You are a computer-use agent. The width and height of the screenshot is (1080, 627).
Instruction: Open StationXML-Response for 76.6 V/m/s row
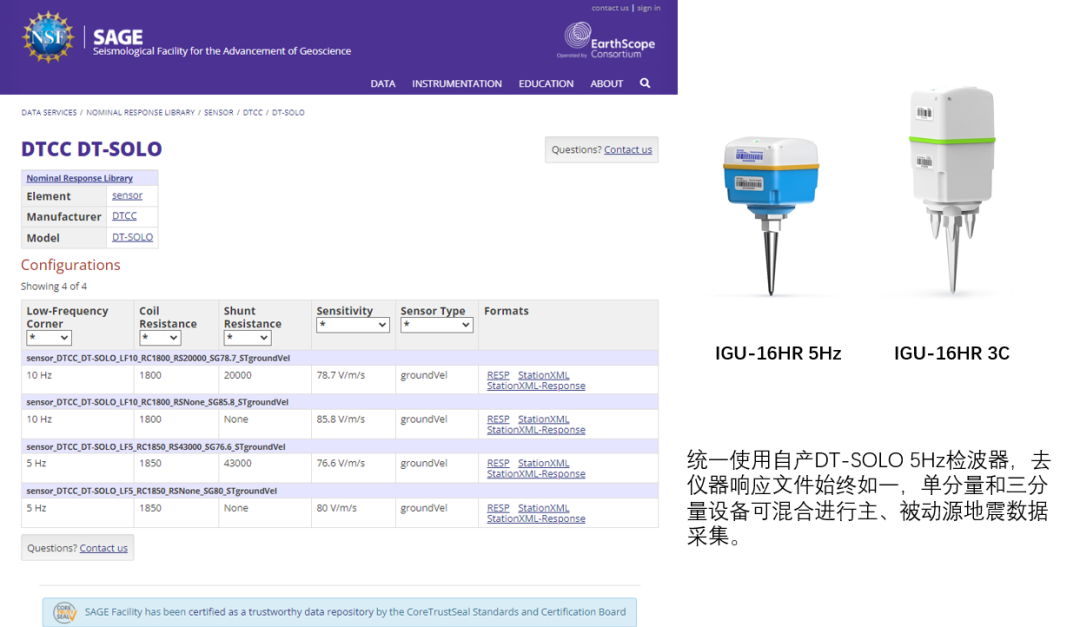coord(536,474)
